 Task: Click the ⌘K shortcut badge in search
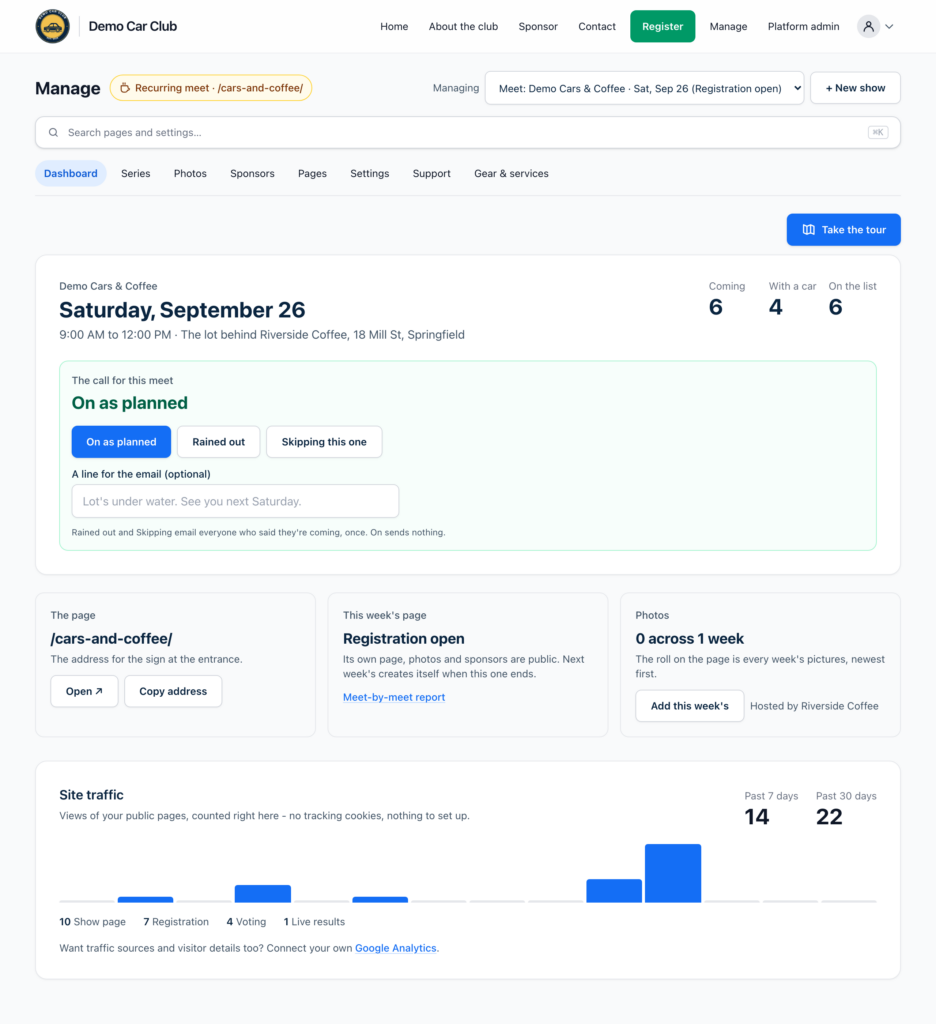(x=878, y=133)
